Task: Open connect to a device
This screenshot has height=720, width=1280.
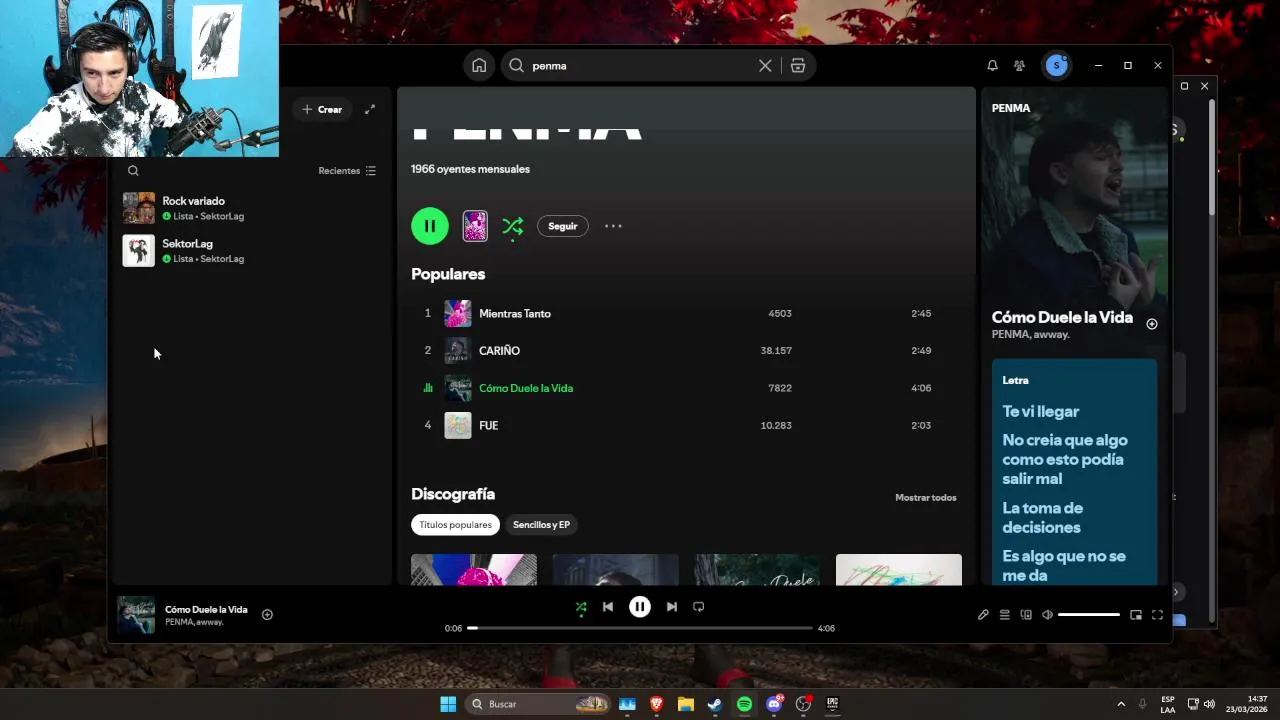Action: coord(1026,615)
